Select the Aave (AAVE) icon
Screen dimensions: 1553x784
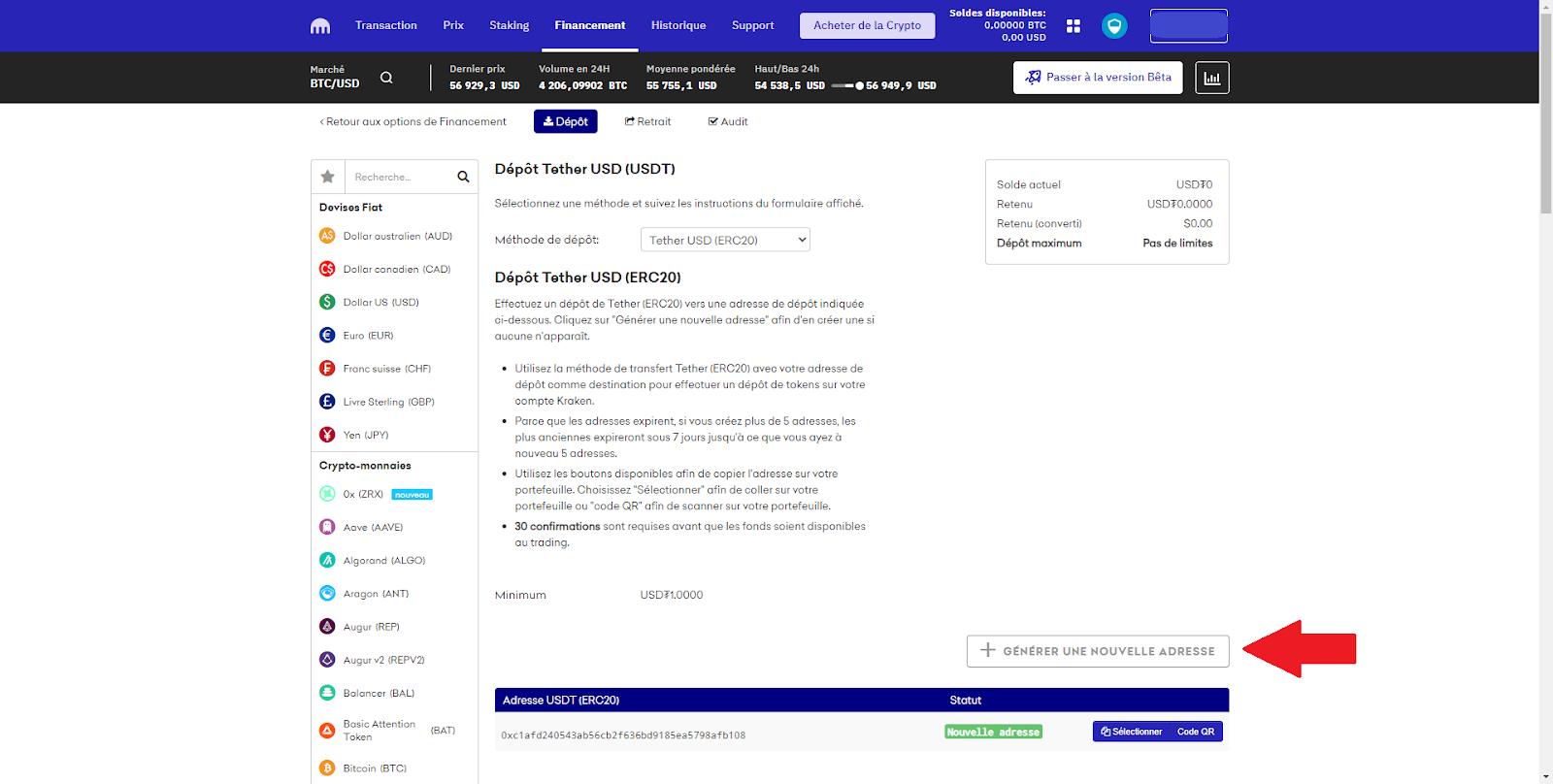327,527
